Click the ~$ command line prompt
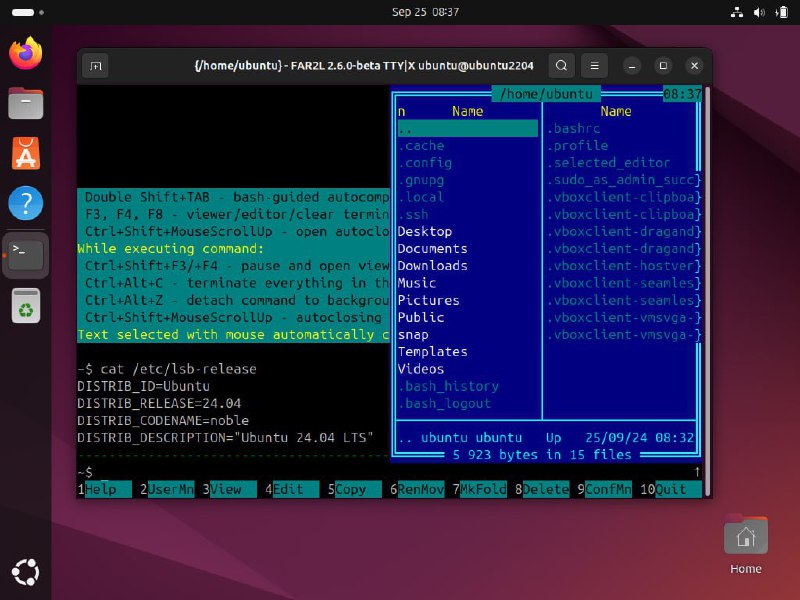Screen dimensions: 800x600 85,472
